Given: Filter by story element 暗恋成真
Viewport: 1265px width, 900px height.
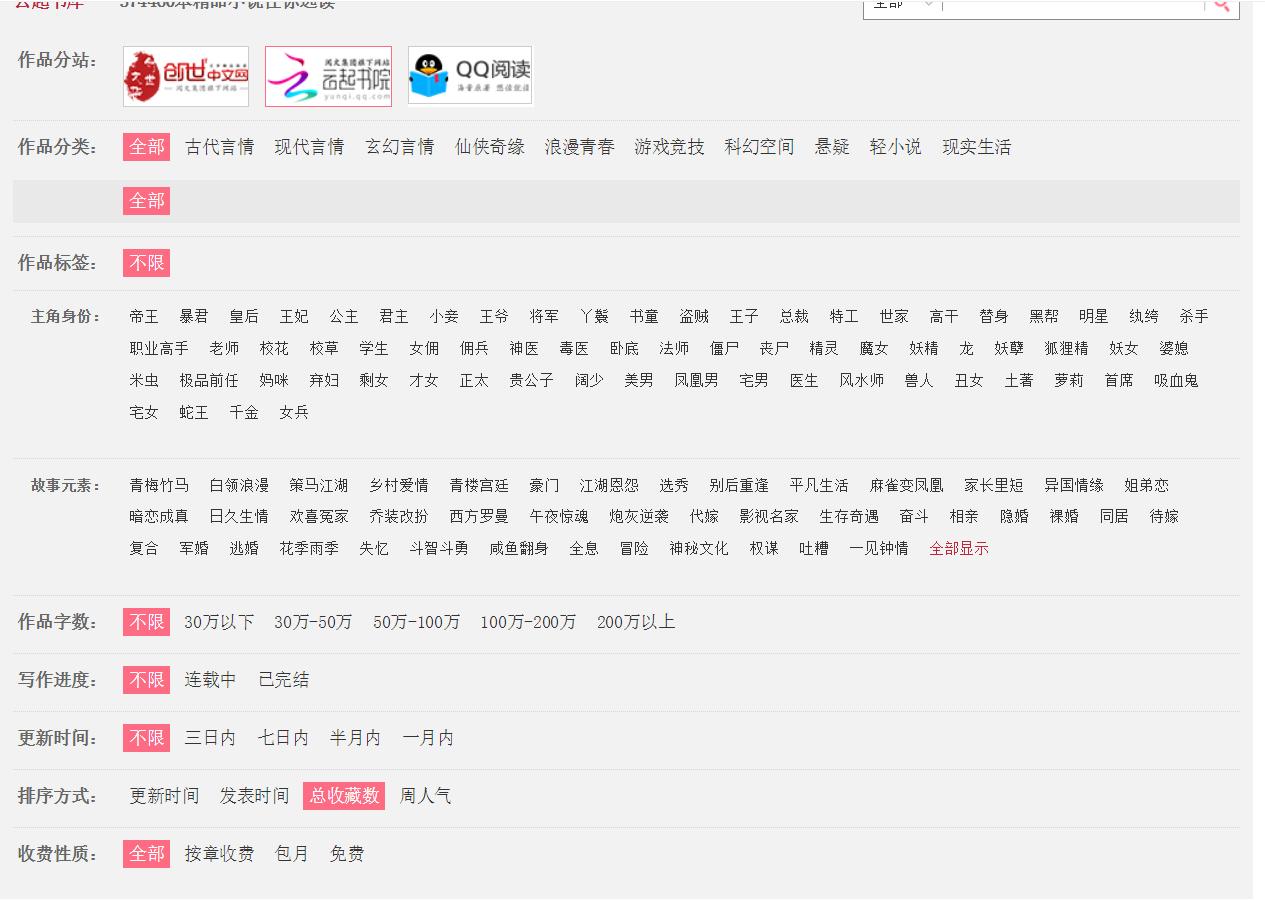Looking at the screenshot, I should [159, 516].
